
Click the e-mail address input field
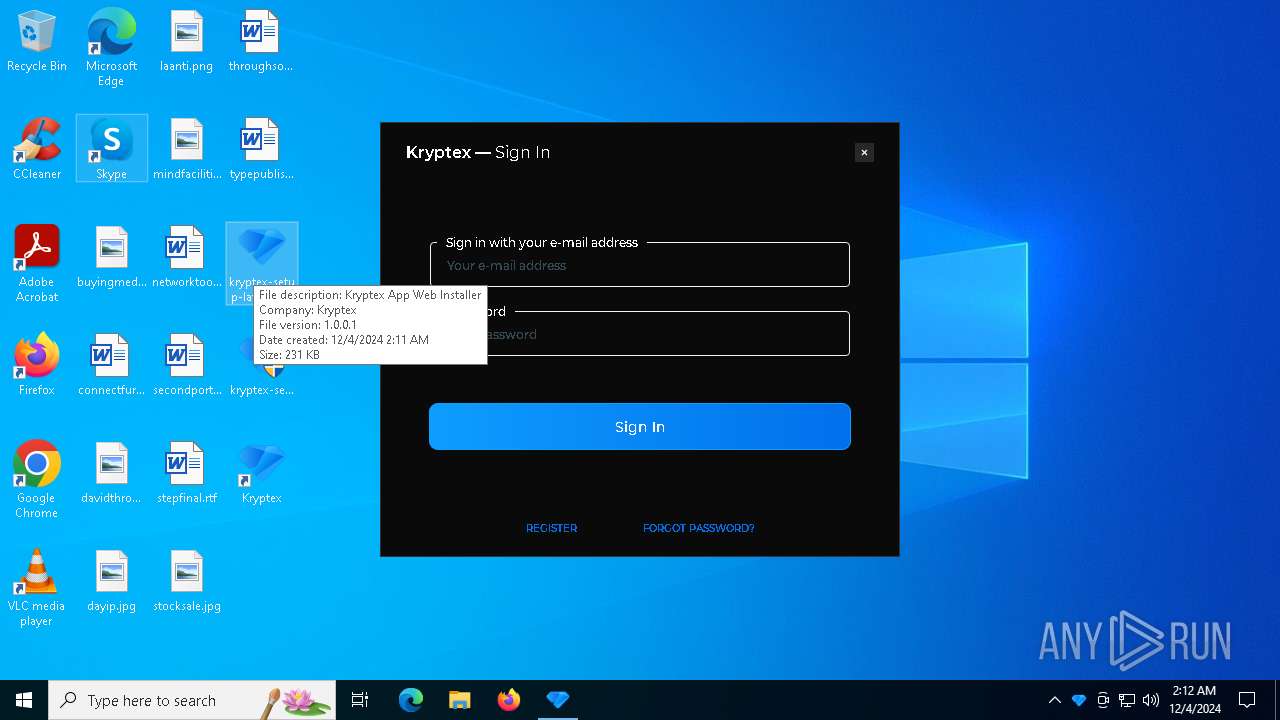[640, 265]
